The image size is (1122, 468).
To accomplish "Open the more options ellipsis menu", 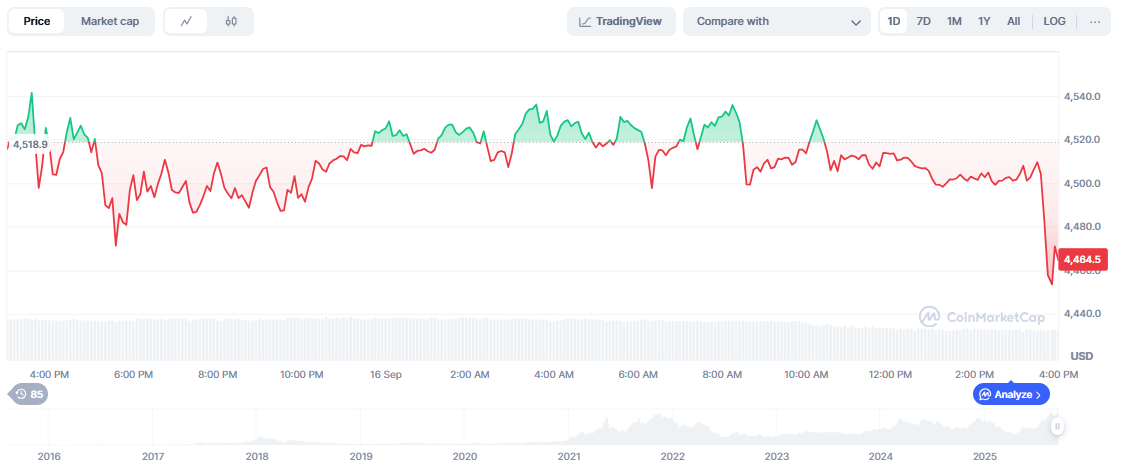I will tap(1095, 21).
